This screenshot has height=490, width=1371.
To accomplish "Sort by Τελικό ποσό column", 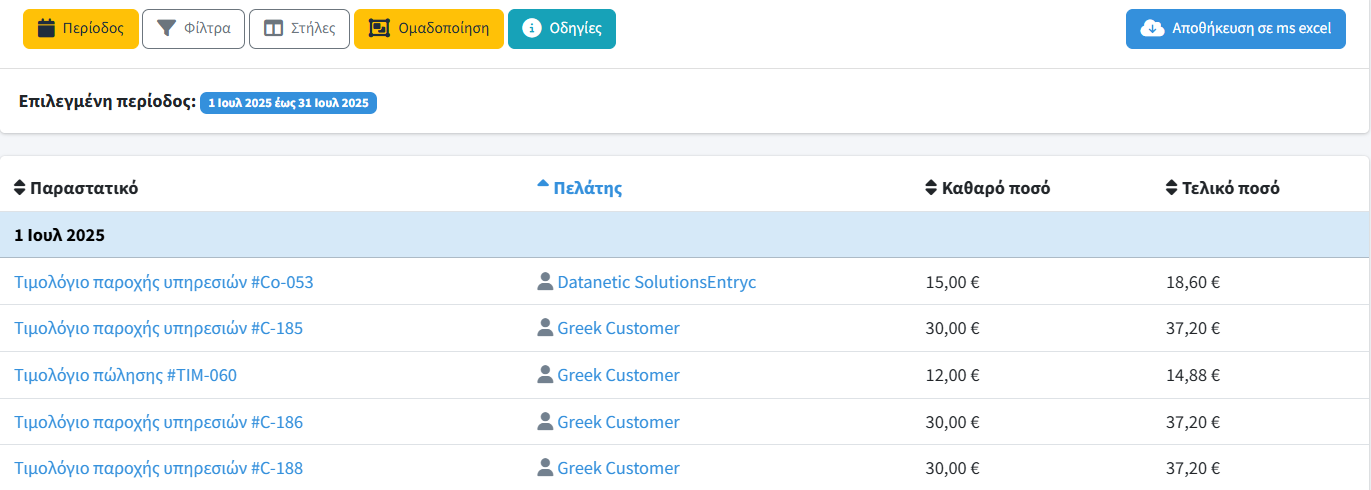I will click(1222, 188).
